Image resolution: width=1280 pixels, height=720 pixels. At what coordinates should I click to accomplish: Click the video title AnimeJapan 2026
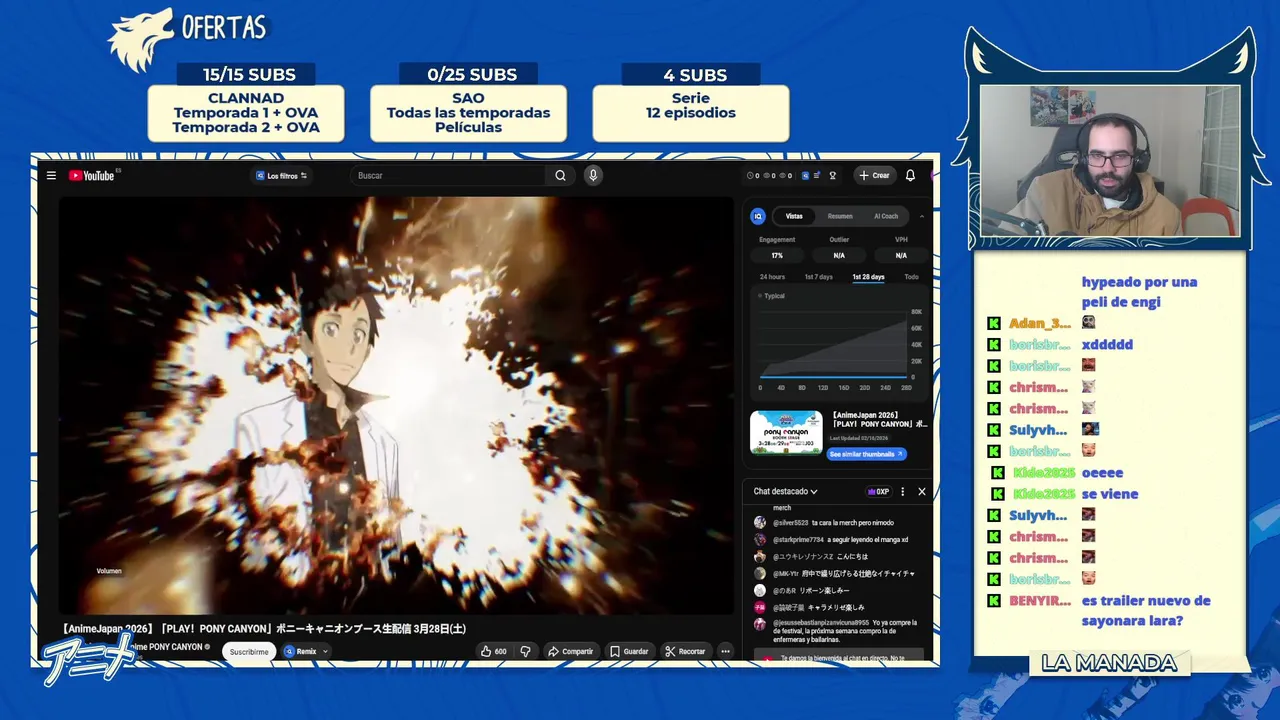point(264,628)
